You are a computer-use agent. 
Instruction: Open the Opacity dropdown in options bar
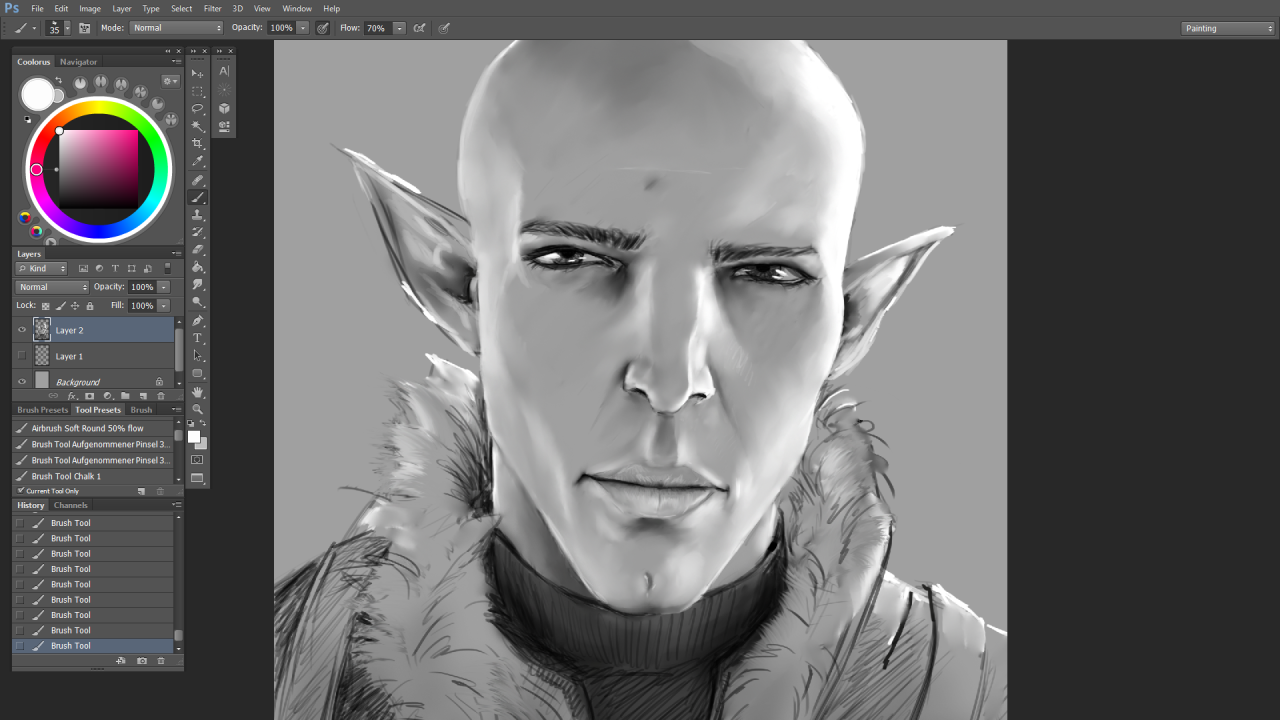pos(303,28)
